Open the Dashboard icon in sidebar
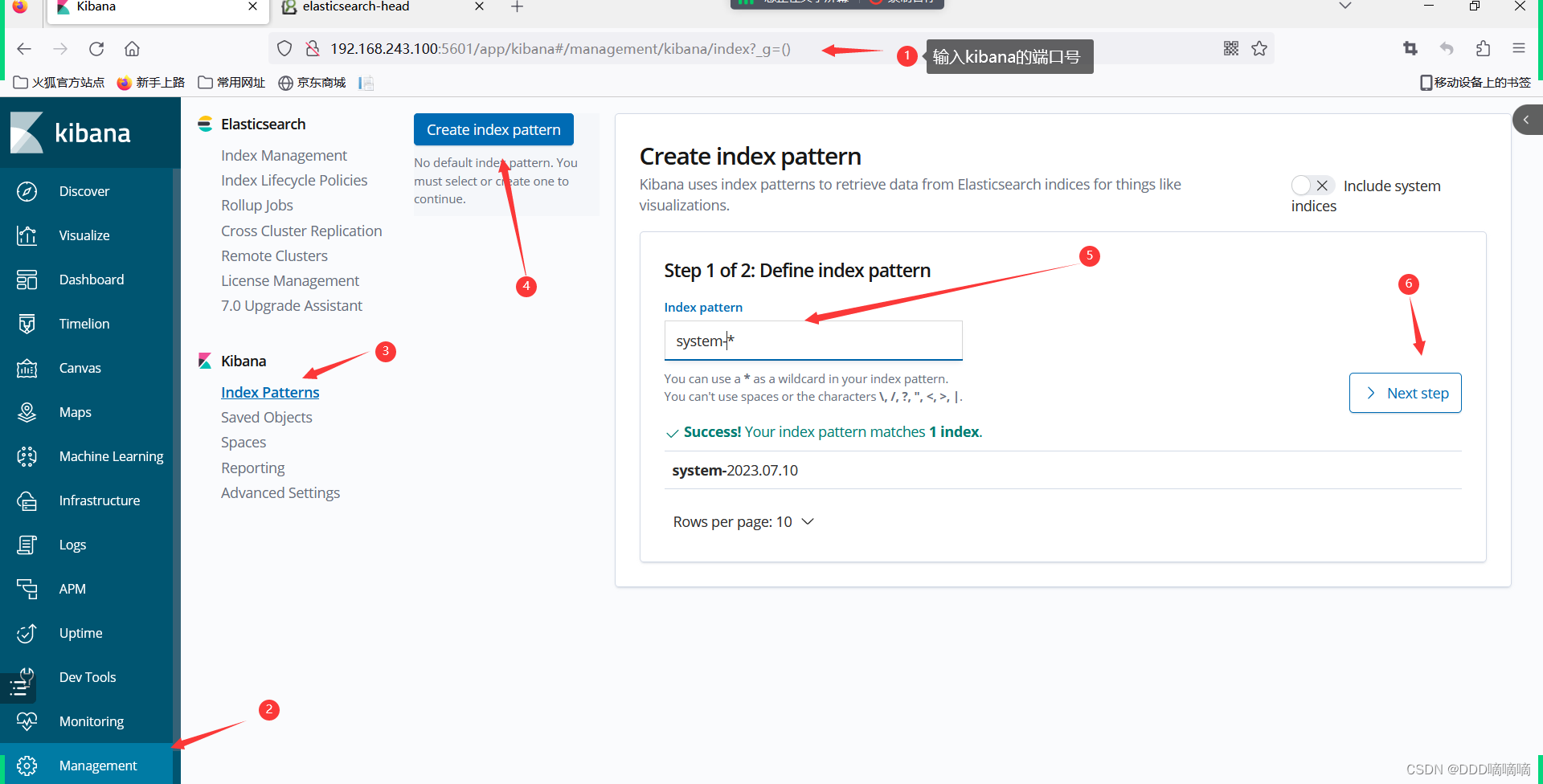Image resolution: width=1543 pixels, height=784 pixels. (27, 280)
